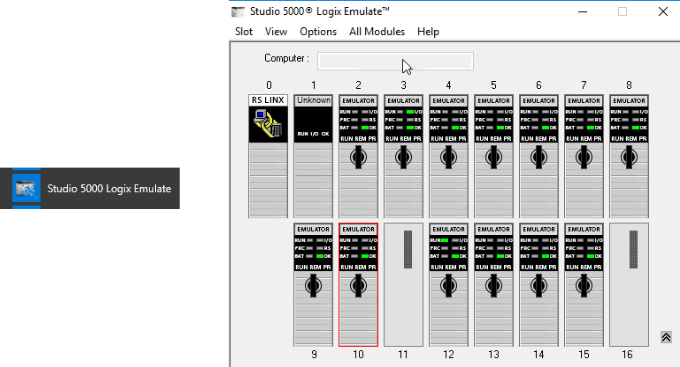Image resolution: width=680 pixels, height=367 pixels.
Task: Select the Unknown module in slot 1
Action: click(313, 156)
